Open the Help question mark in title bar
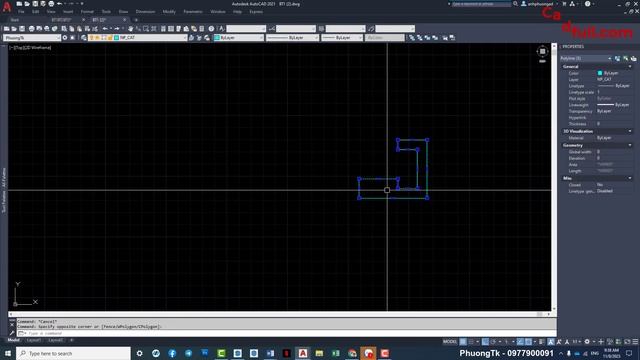 (587, 4)
